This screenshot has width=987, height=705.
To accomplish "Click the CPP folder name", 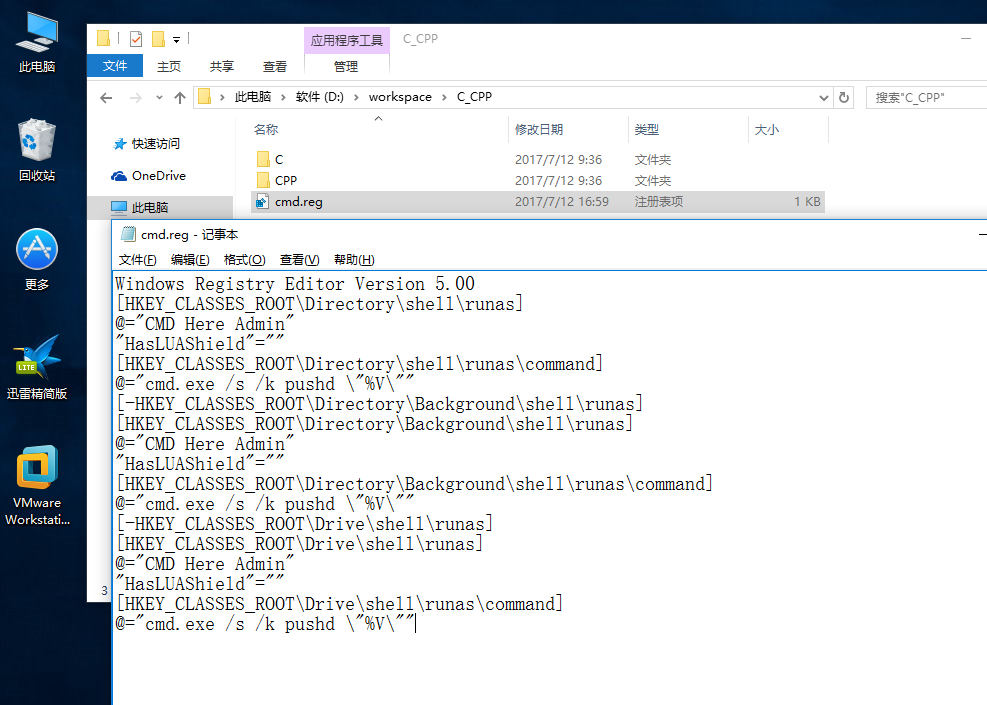I will click(x=286, y=181).
